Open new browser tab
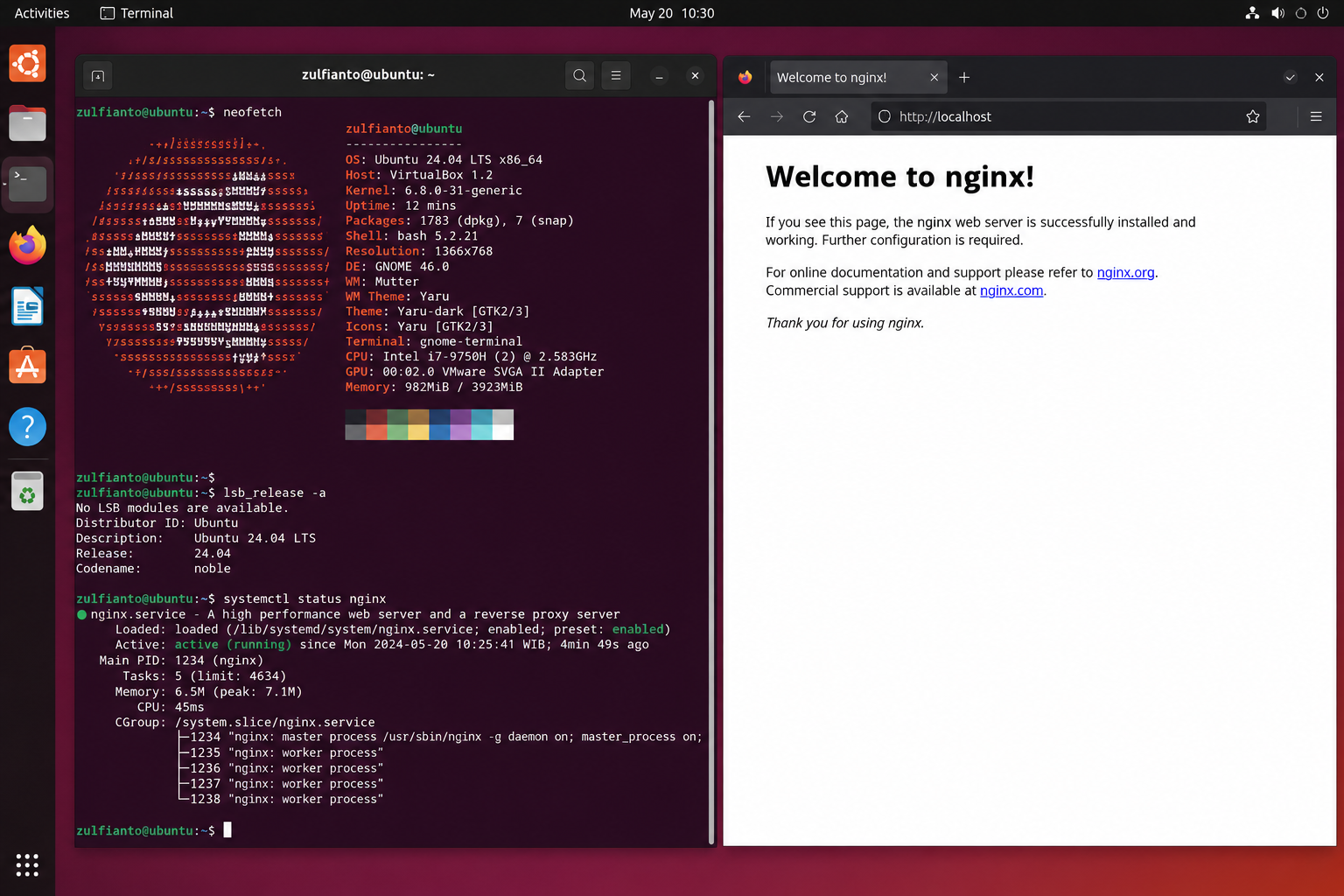1344x896 pixels. (x=964, y=77)
